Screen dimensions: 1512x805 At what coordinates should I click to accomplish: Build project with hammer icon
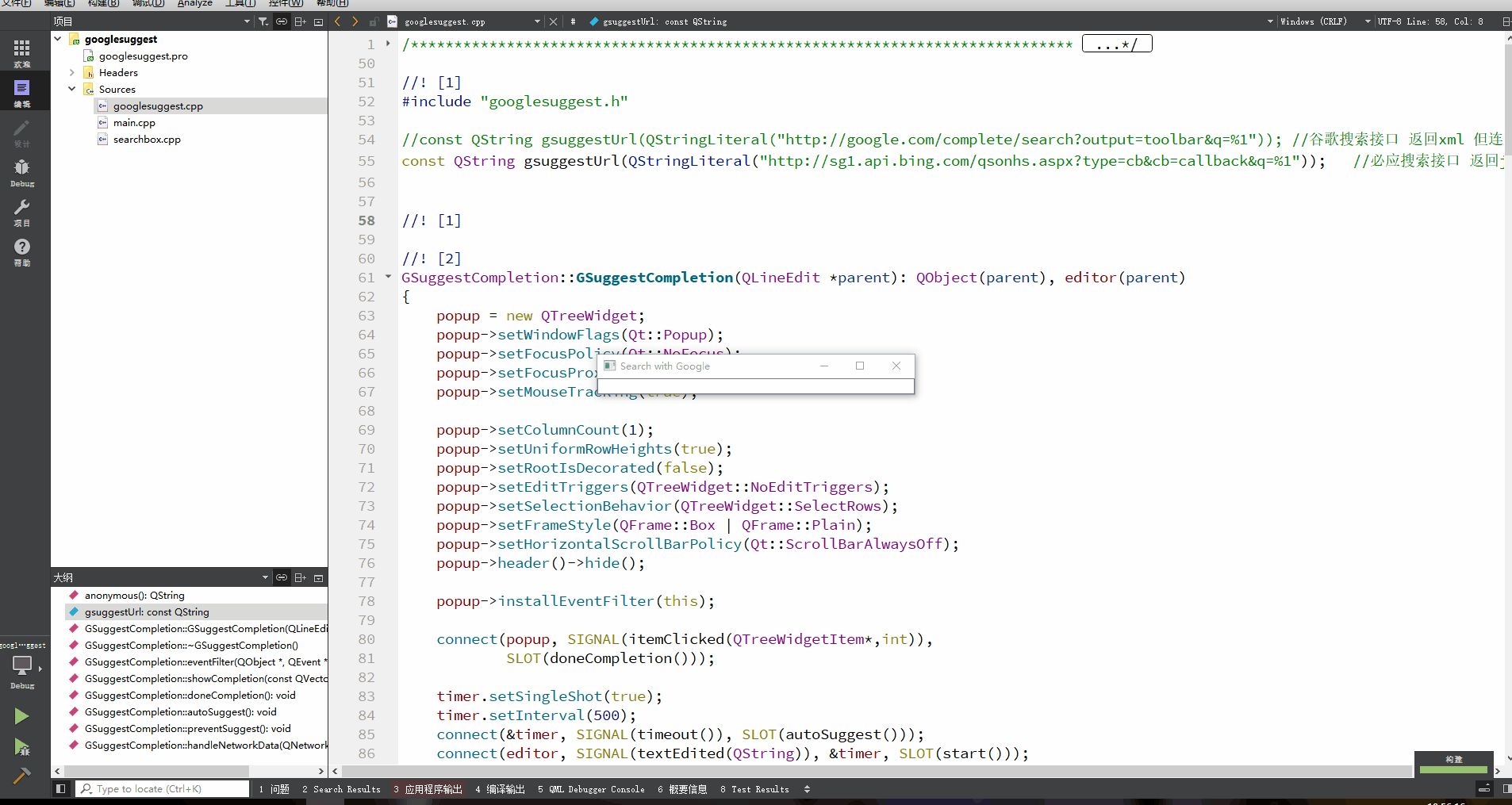[x=21, y=775]
